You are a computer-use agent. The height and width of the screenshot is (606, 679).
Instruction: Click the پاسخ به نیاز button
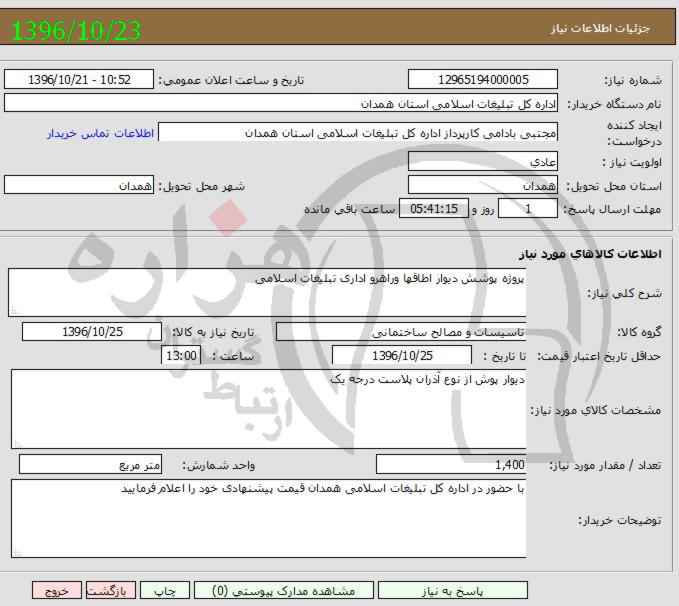click(453, 590)
